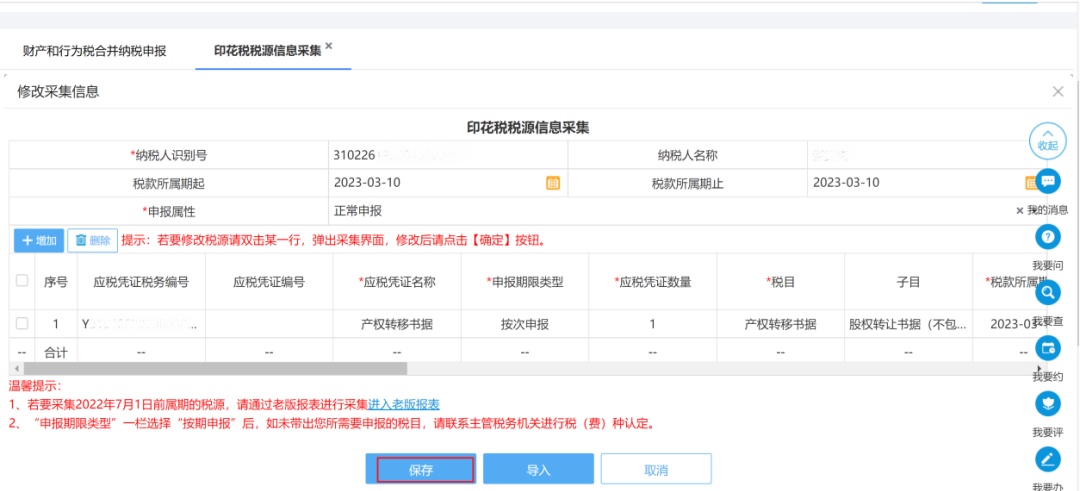Tick the select-all checkbox in table header
This screenshot has width=1080, height=491.
point(22,282)
